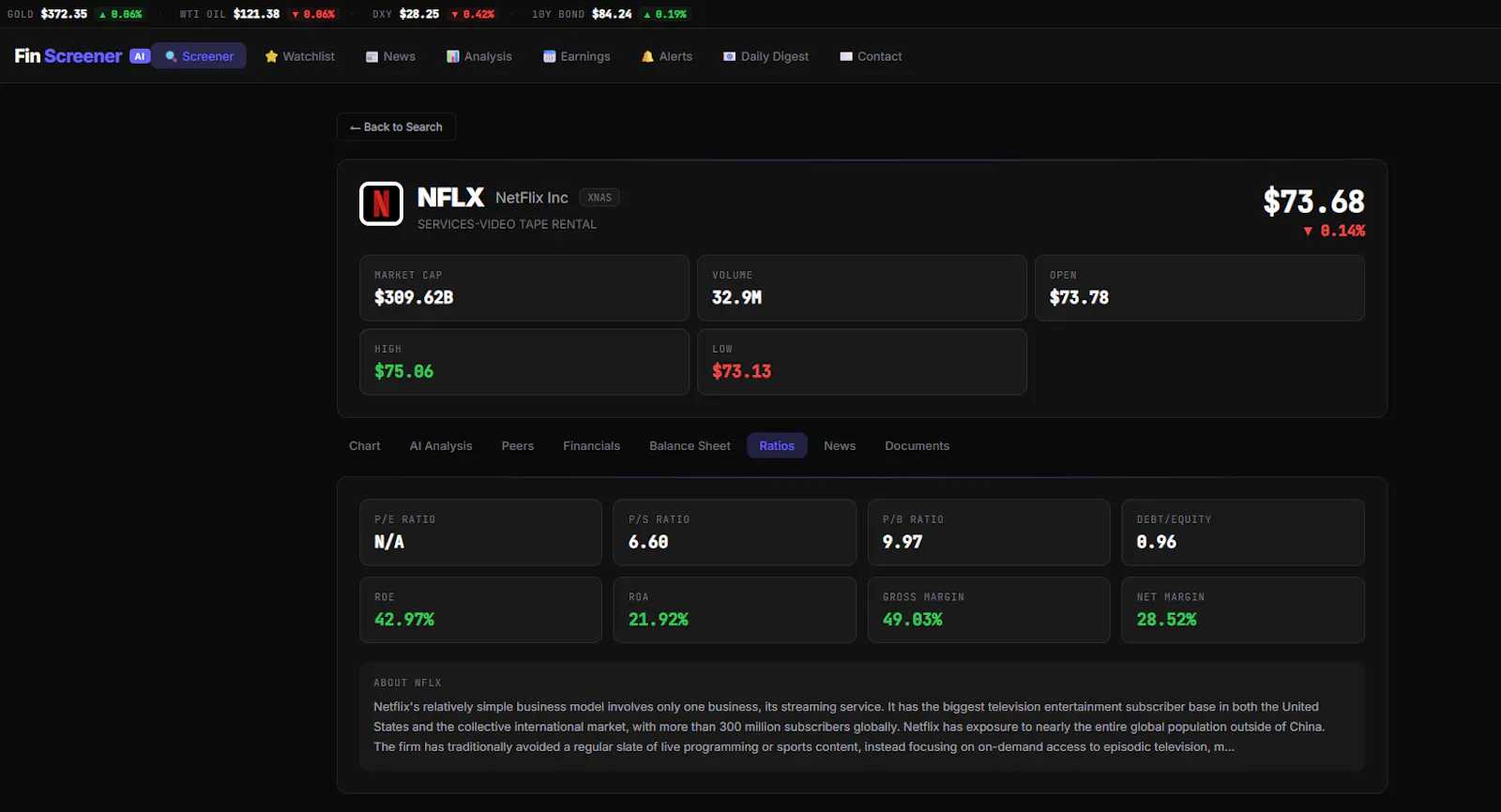Click the Market Cap card $309.62B
1501x812 pixels.
tap(524, 288)
